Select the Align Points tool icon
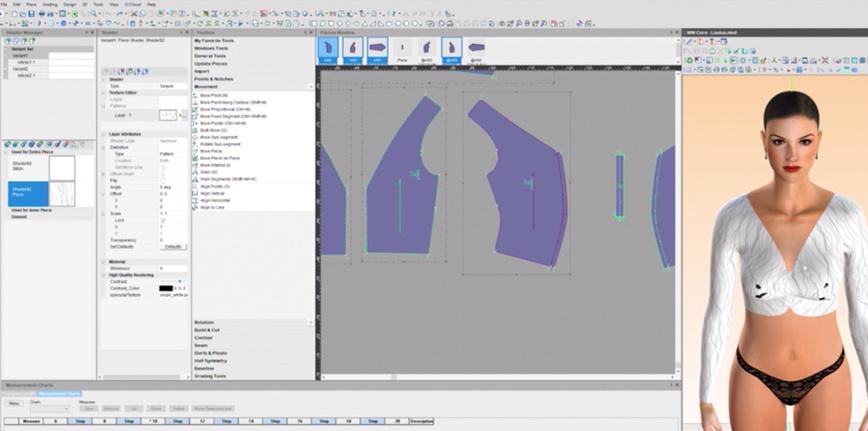 click(x=195, y=186)
